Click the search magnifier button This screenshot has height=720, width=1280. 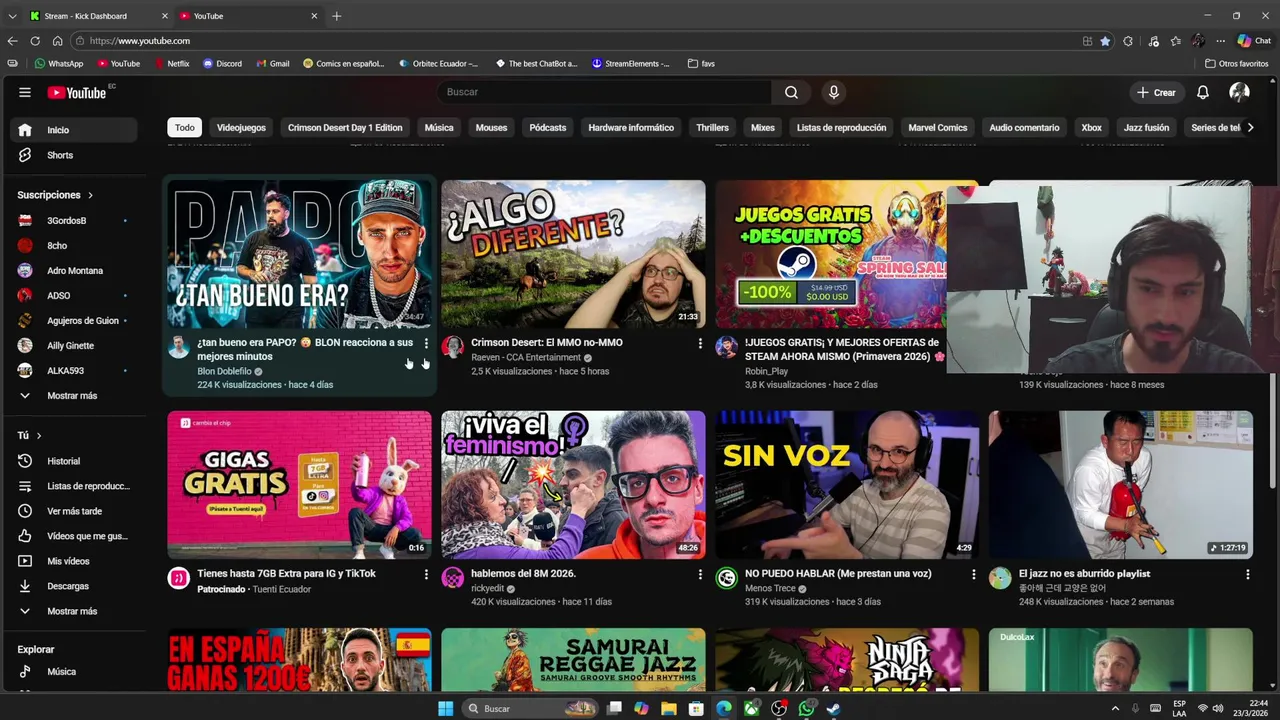[x=791, y=92]
